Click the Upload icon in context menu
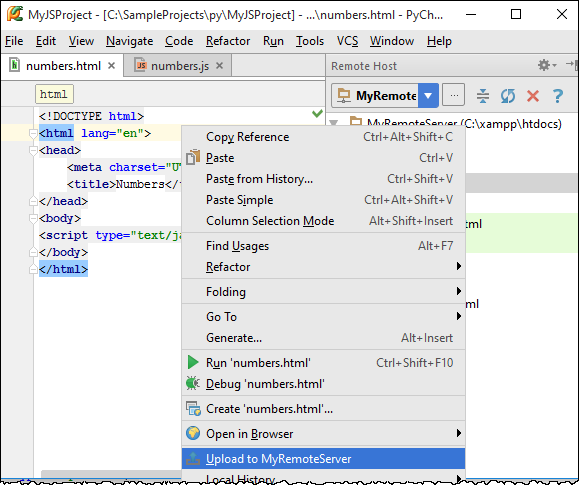580x485 pixels. click(193, 459)
